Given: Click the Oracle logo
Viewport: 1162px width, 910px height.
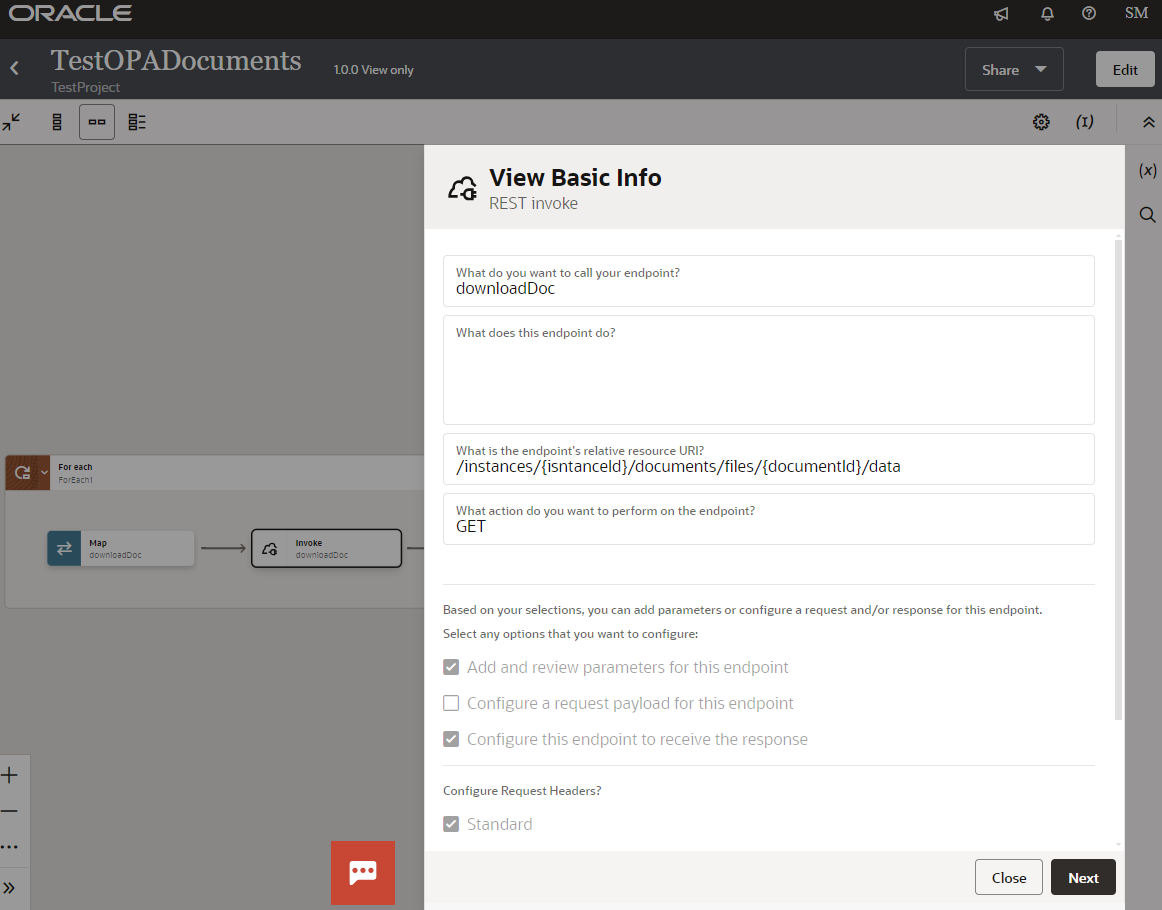Looking at the screenshot, I should click(x=70, y=13).
